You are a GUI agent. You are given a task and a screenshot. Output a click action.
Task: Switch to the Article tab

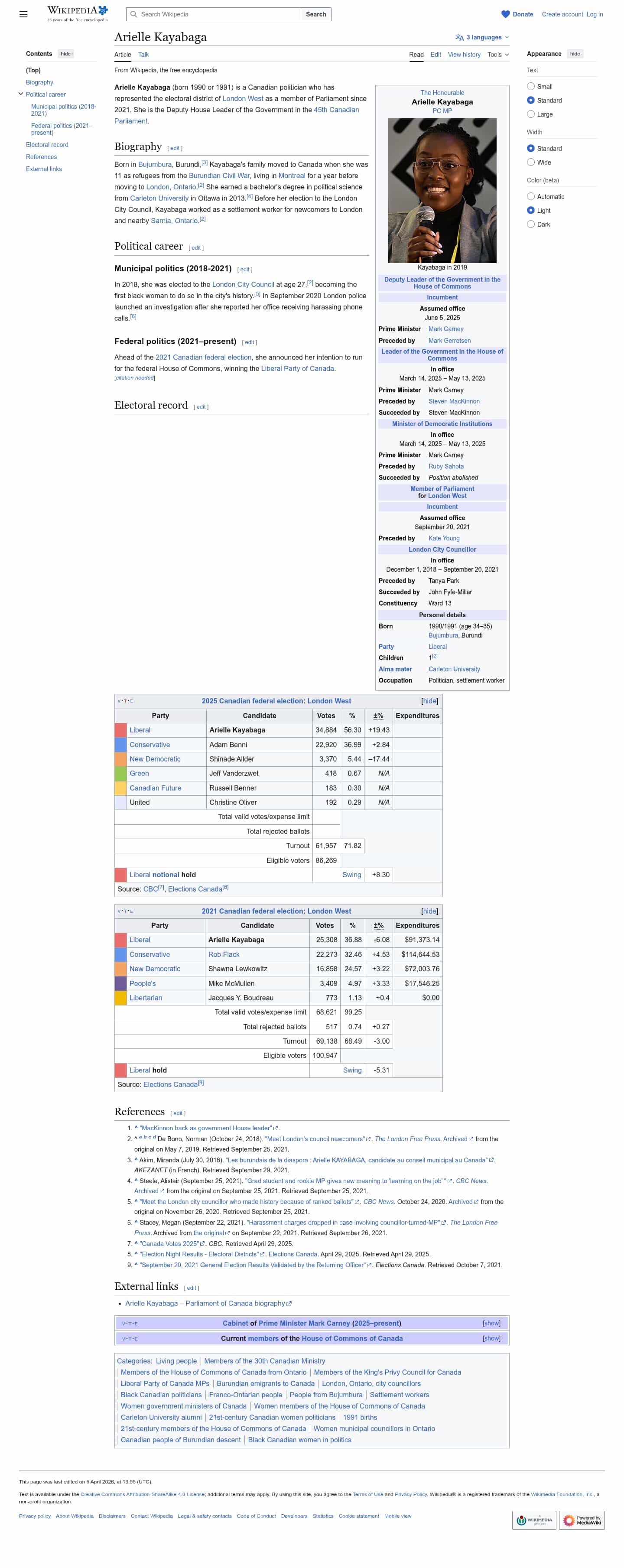click(123, 55)
